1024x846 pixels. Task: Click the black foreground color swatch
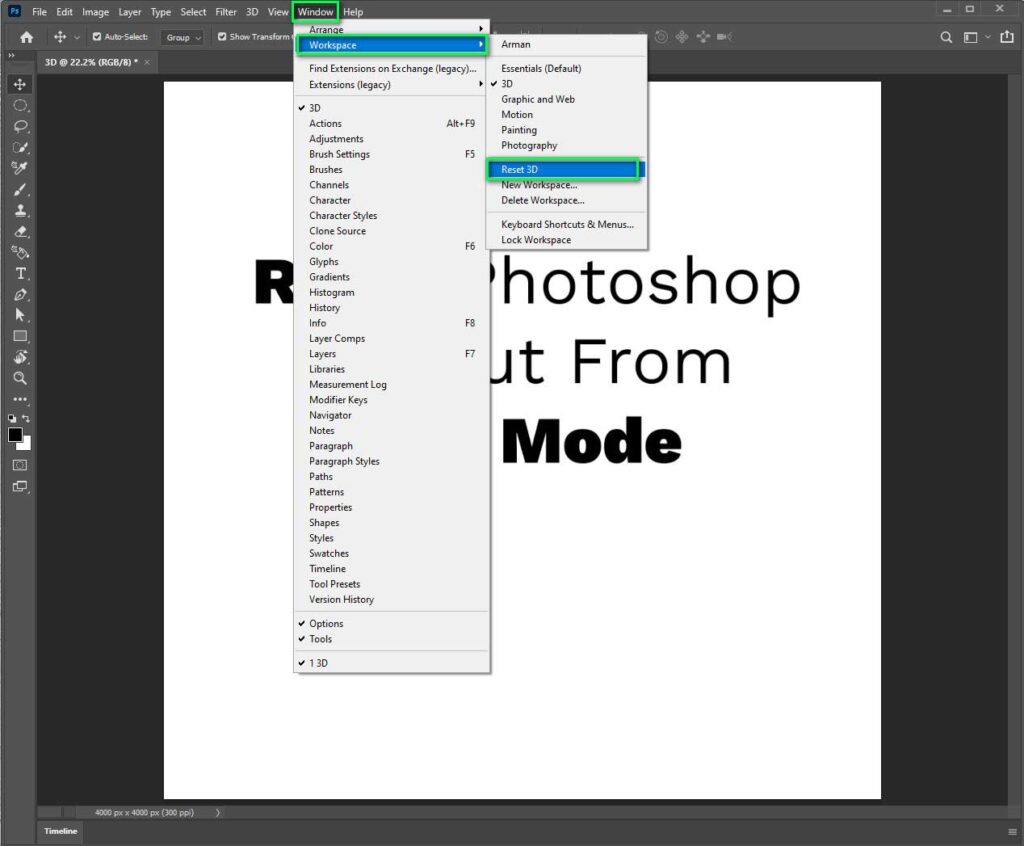[14, 434]
